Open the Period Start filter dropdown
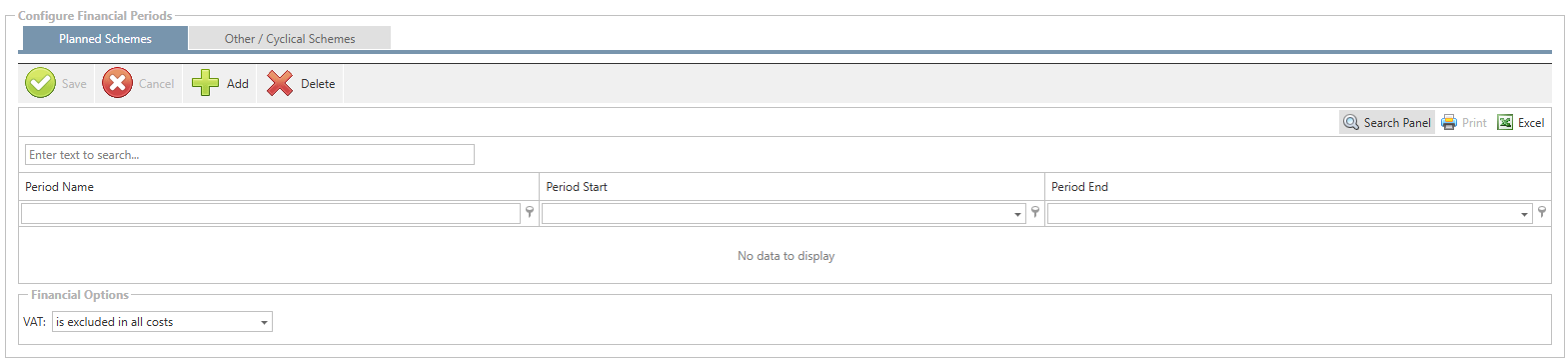The image size is (1568, 364). tap(1017, 214)
